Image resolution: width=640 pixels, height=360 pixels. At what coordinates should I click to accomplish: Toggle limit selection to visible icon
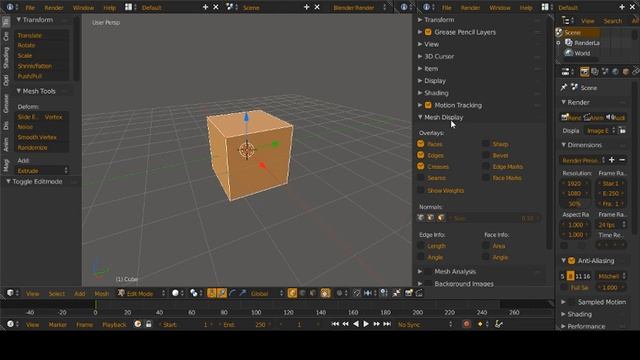point(325,293)
